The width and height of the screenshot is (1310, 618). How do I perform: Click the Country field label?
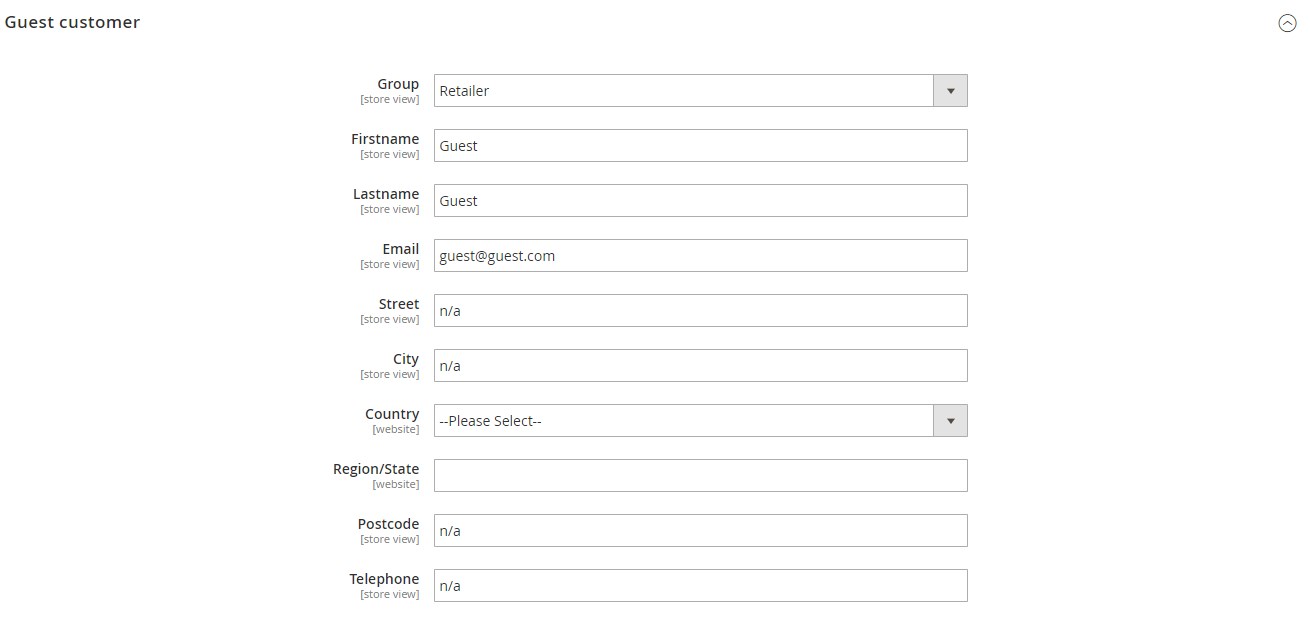tap(392, 414)
